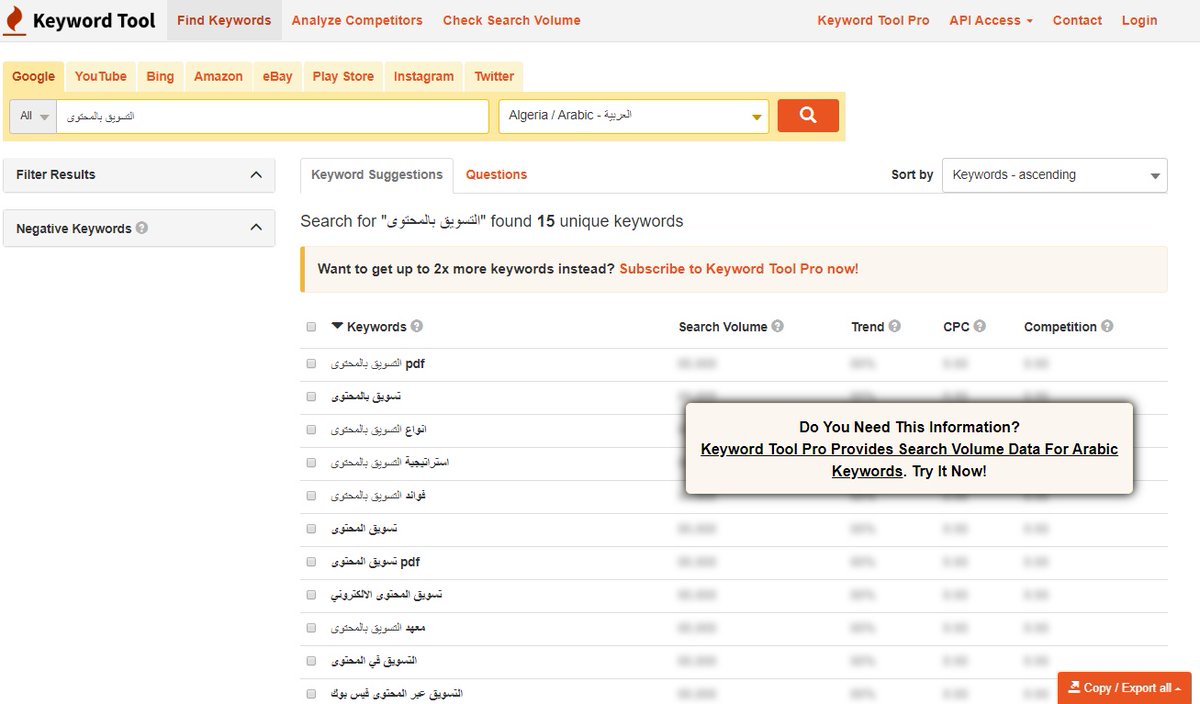Click the Arabic Keywords search volume popup link
Image resolution: width=1200 pixels, height=704 pixels.
point(909,460)
